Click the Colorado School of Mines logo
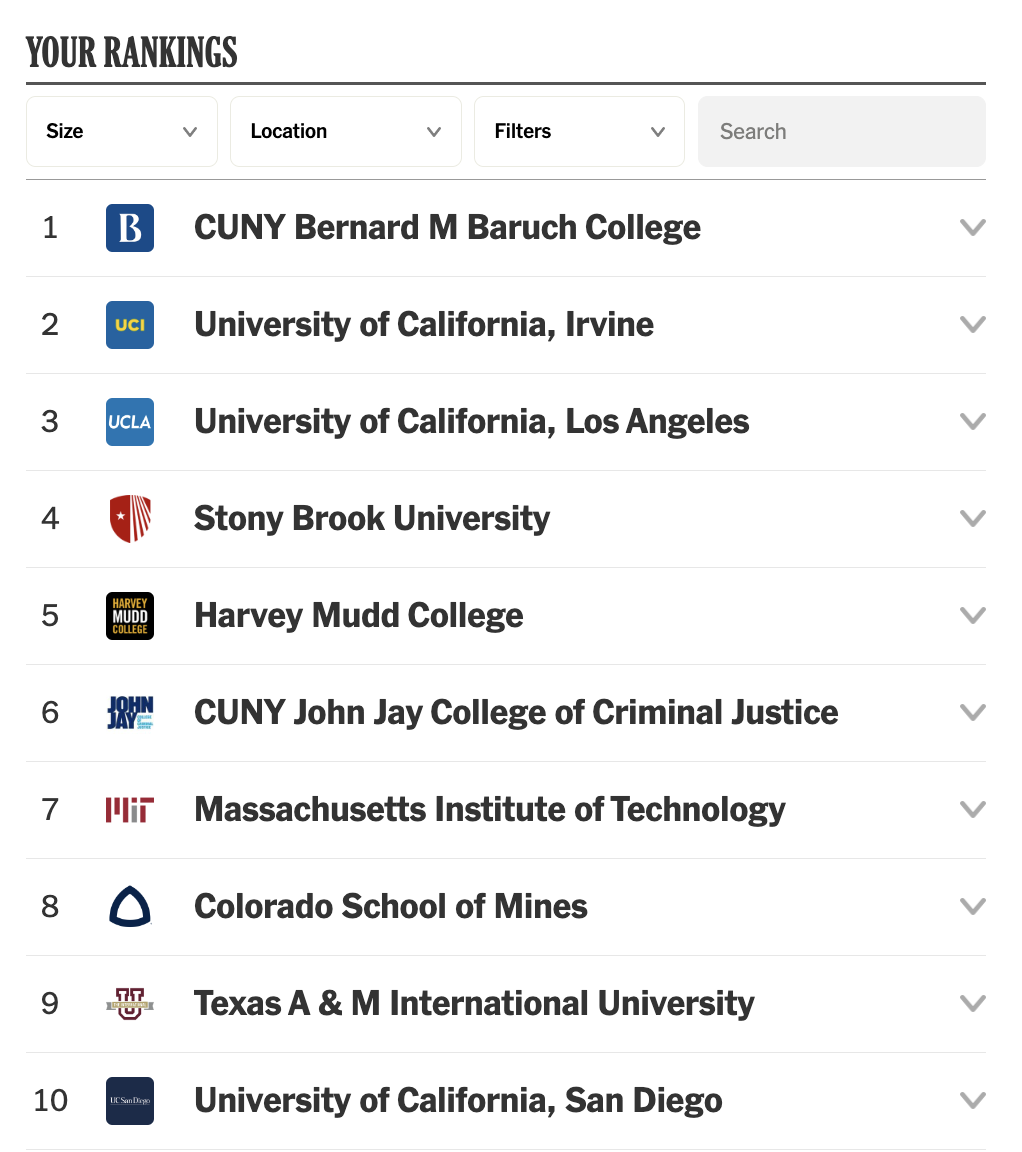 [x=130, y=907]
